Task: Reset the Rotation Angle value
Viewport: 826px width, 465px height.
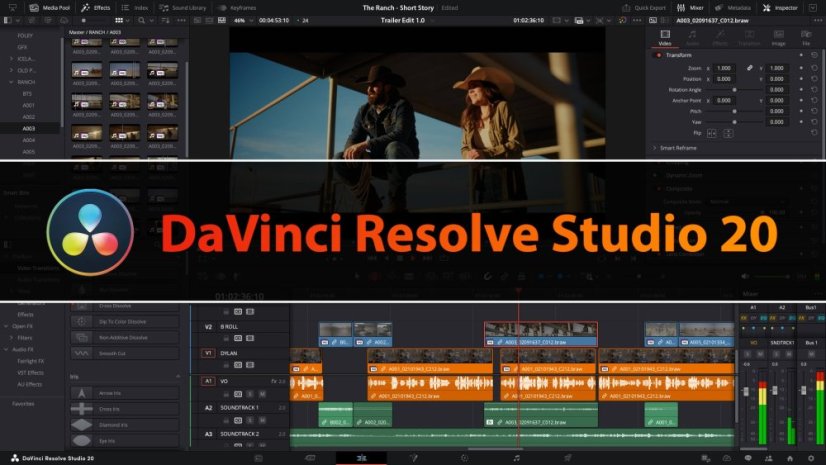Action: tap(814, 90)
